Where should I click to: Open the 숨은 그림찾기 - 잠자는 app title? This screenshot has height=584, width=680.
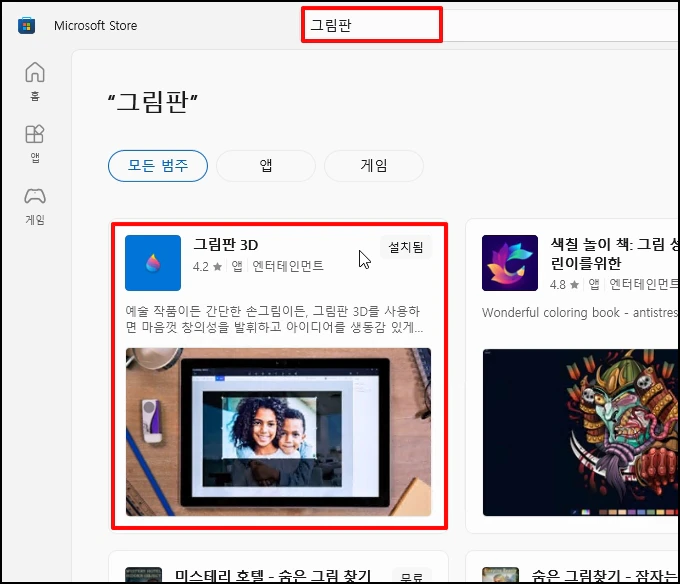(x=605, y=576)
